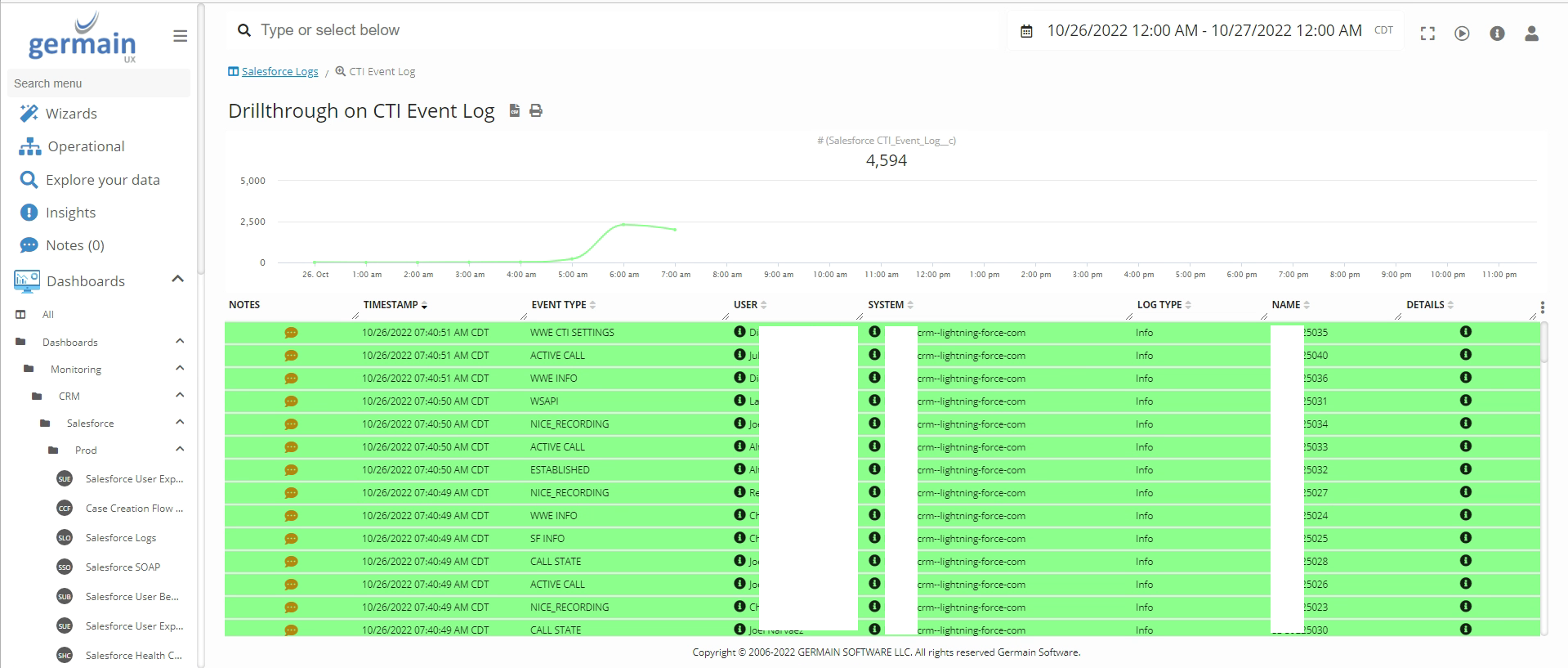Enter fullscreen mode using the expand icon
Image resolution: width=1568 pixels, height=668 pixels.
pos(1427,34)
